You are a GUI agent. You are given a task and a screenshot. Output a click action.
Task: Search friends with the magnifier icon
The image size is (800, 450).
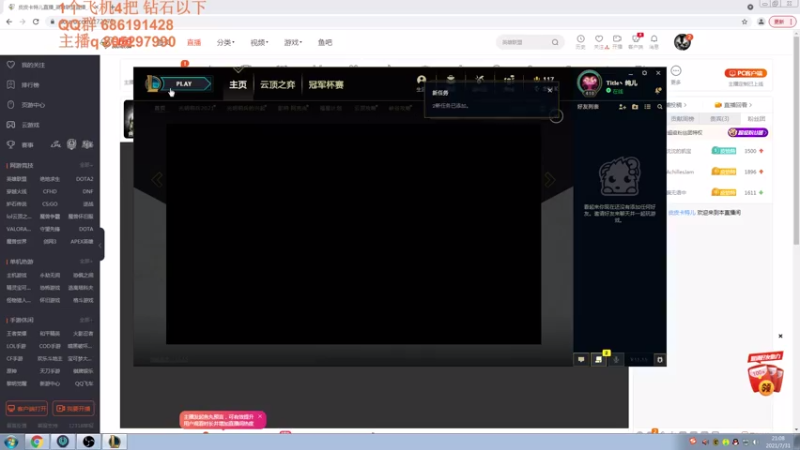(660, 107)
